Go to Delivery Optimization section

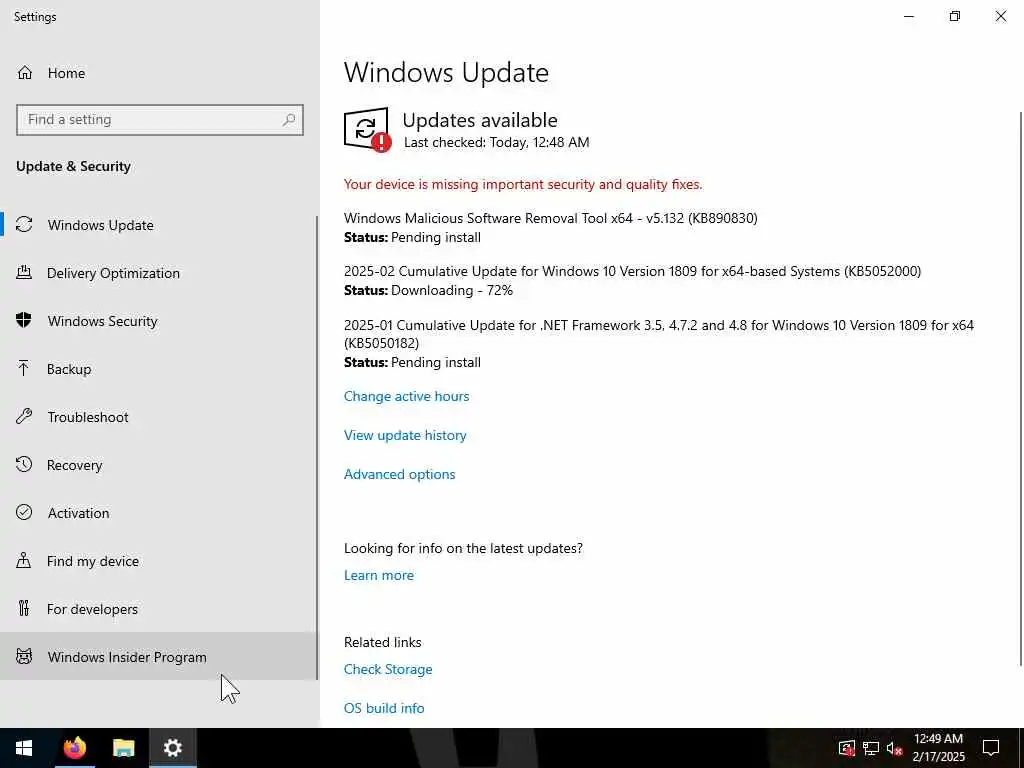coord(158,273)
